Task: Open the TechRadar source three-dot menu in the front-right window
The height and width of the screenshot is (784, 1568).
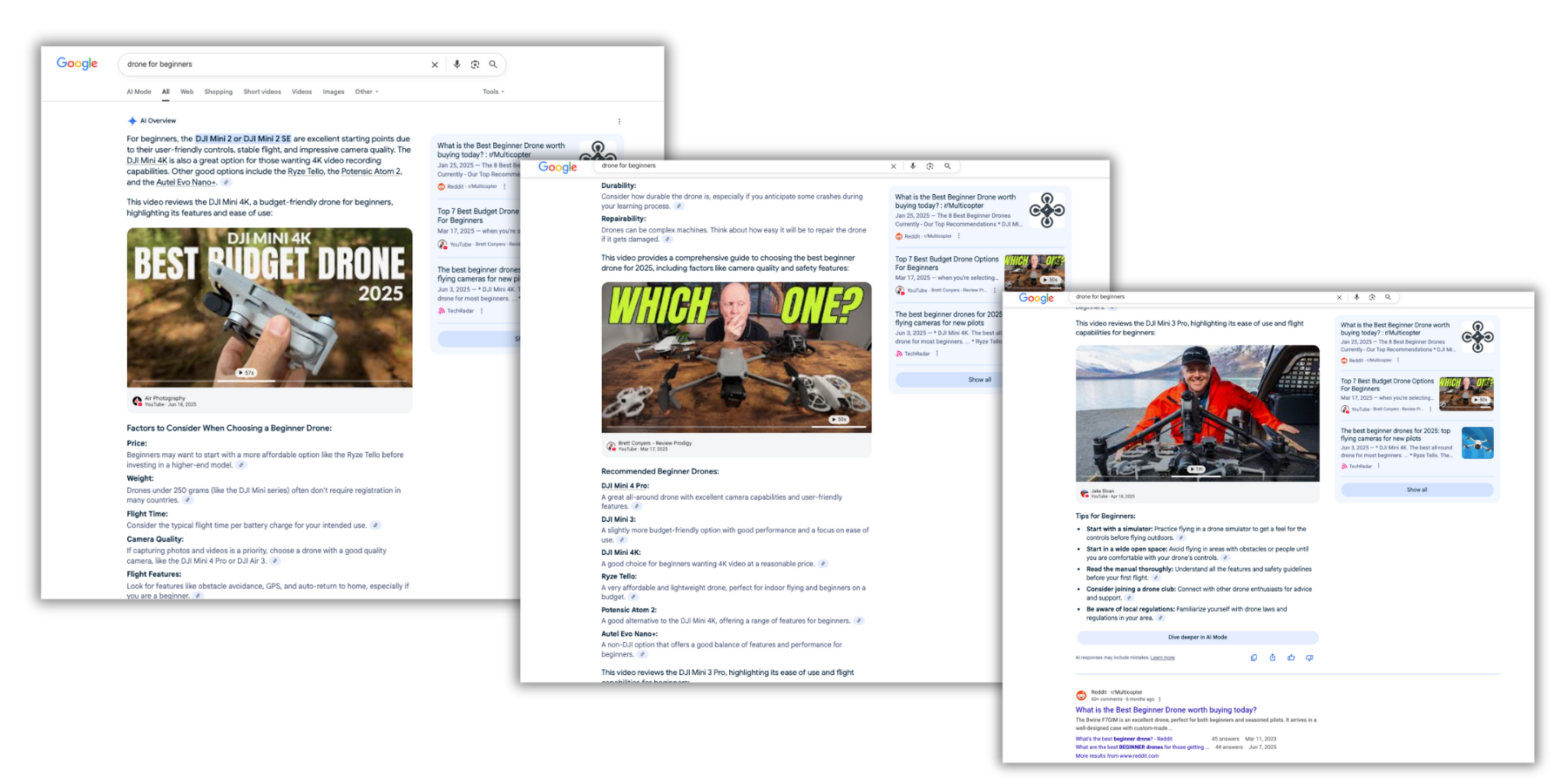Action: tap(1379, 466)
